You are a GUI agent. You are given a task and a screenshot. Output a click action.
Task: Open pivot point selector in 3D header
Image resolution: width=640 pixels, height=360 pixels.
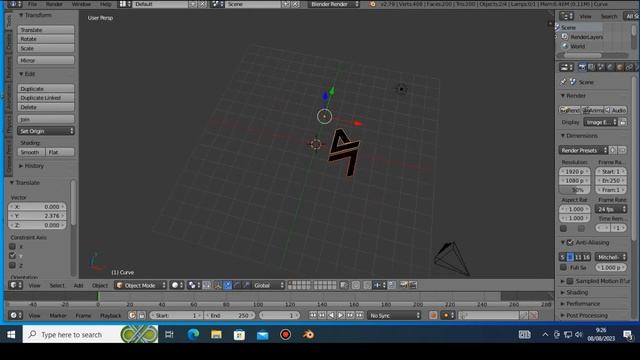tap(193, 285)
